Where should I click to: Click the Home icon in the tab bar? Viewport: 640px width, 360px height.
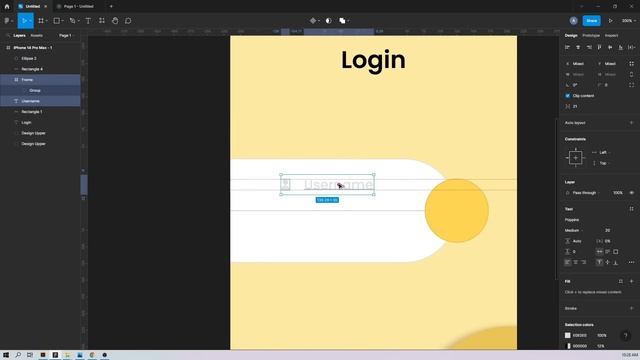[7, 7]
